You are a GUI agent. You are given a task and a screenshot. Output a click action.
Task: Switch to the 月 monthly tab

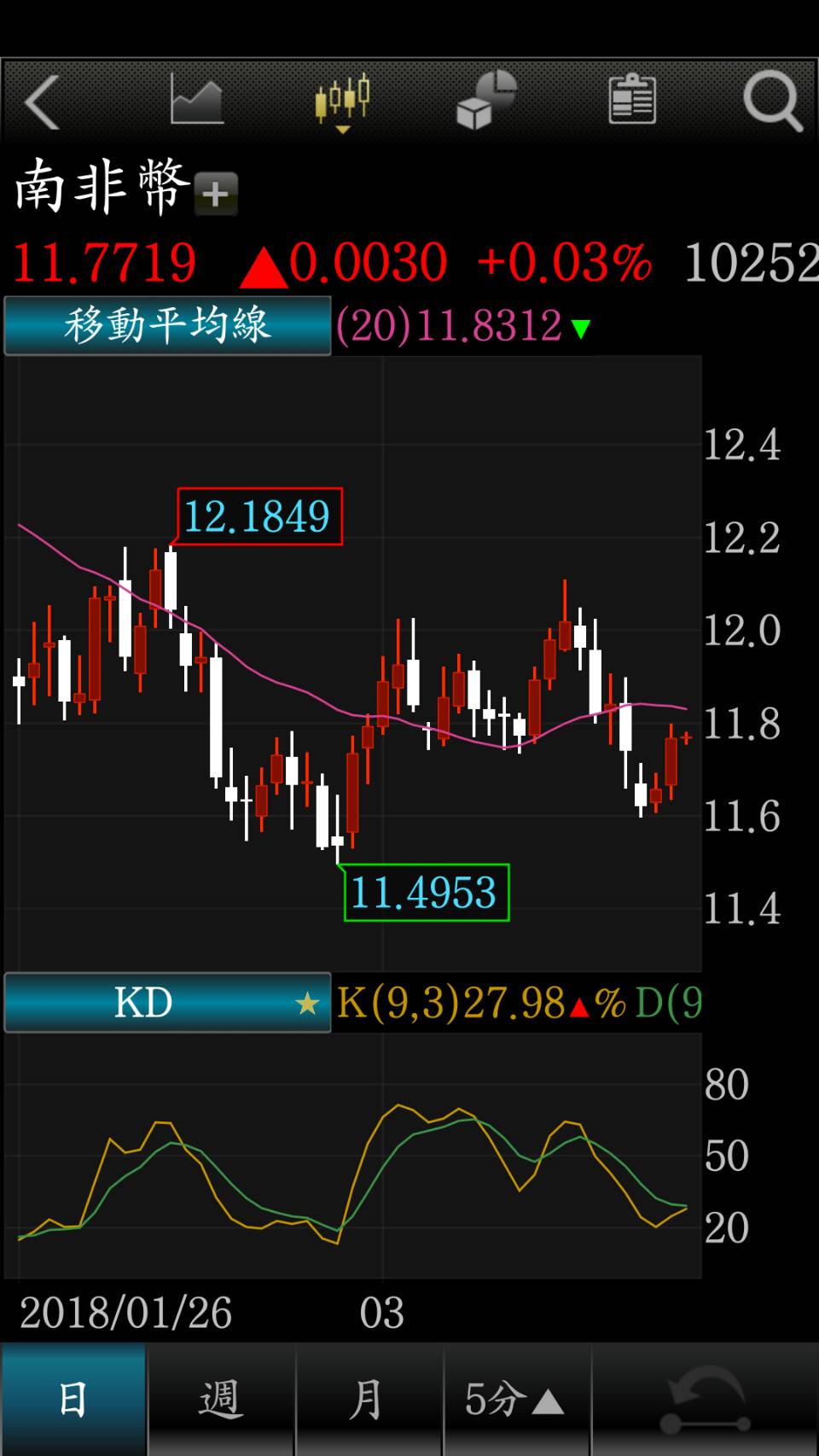tap(369, 1400)
